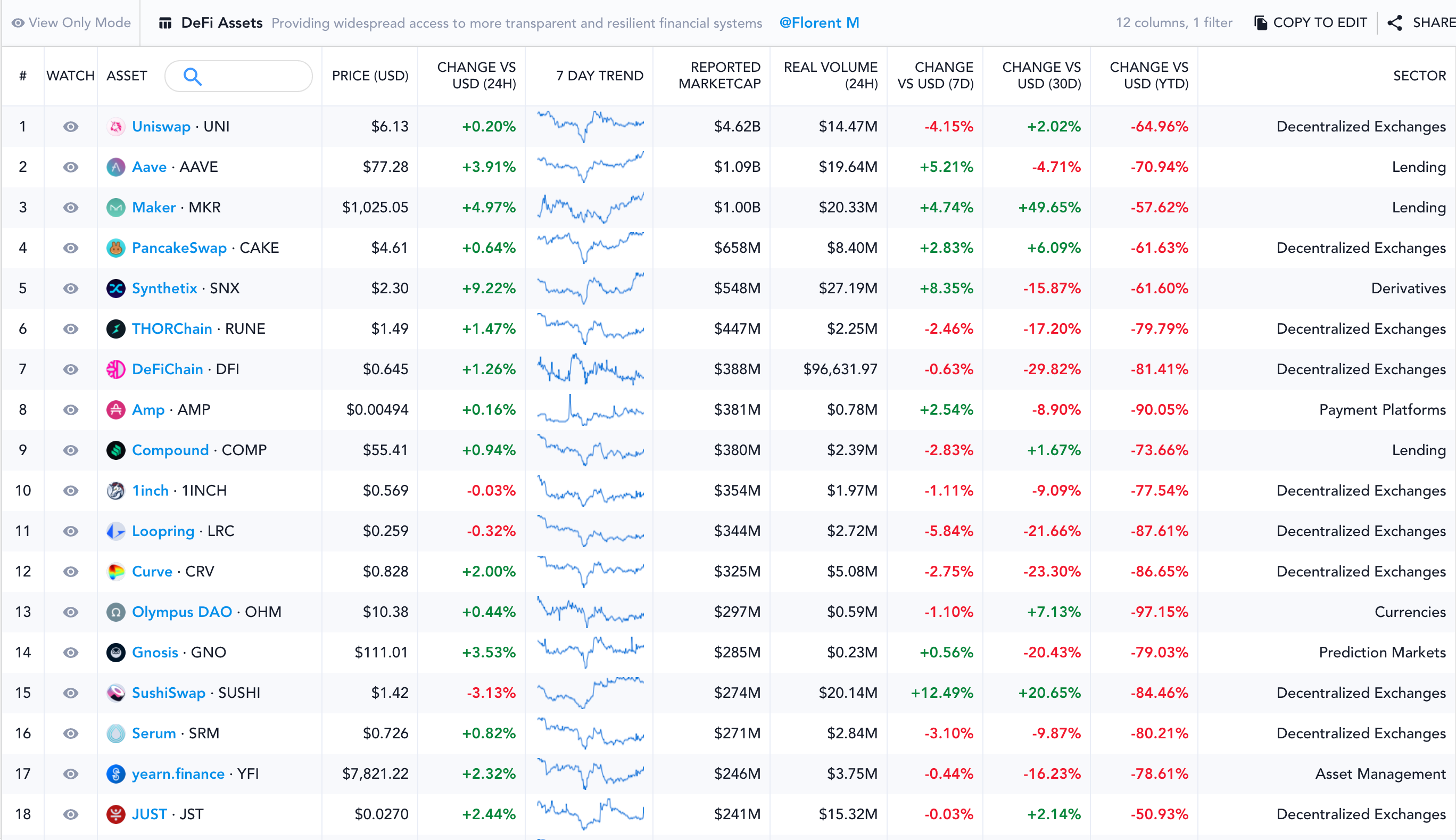Open the Uniswap asset link
Image resolution: width=1456 pixels, height=840 pixels.
coord(161,126)
